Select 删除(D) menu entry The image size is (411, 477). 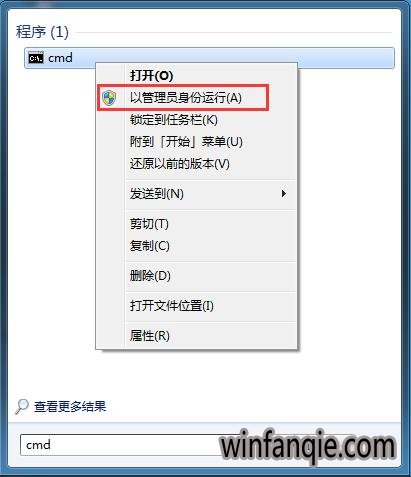pos(150,276)
